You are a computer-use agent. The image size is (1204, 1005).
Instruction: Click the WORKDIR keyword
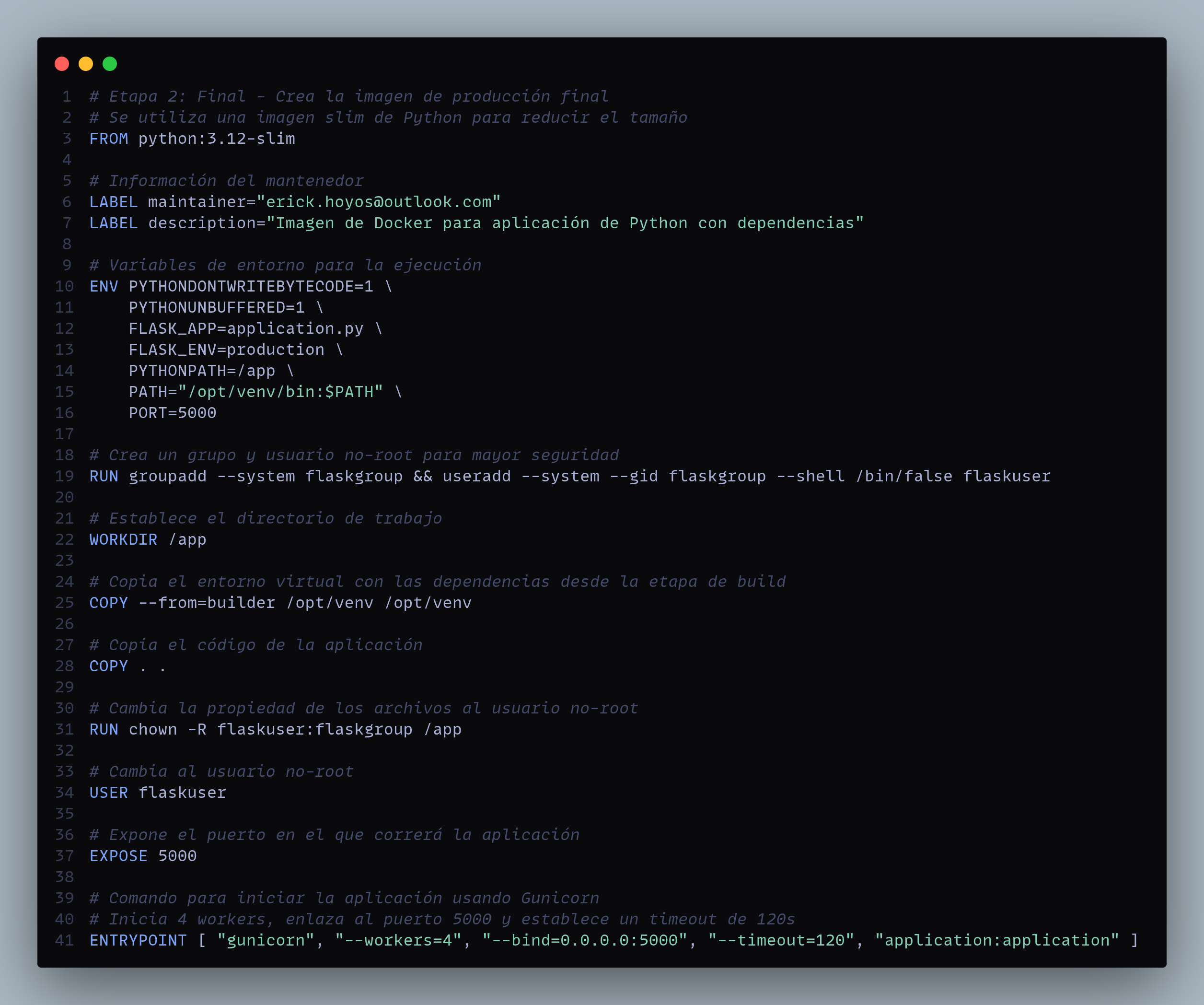pos(123,540)
